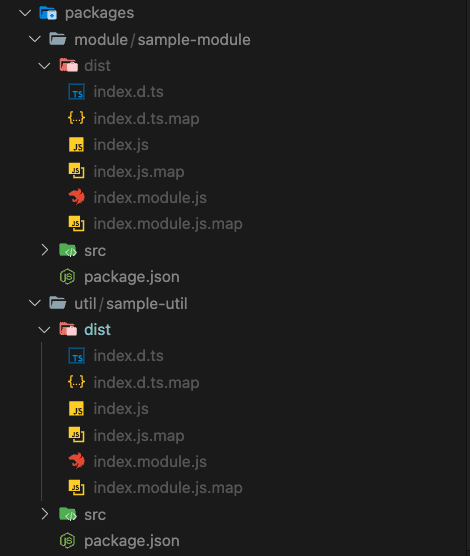Image resolution: width=470 pixels, height=556 pixels.
Task: Expand the src folder chevron under sample-module
Action: (45, 250)
